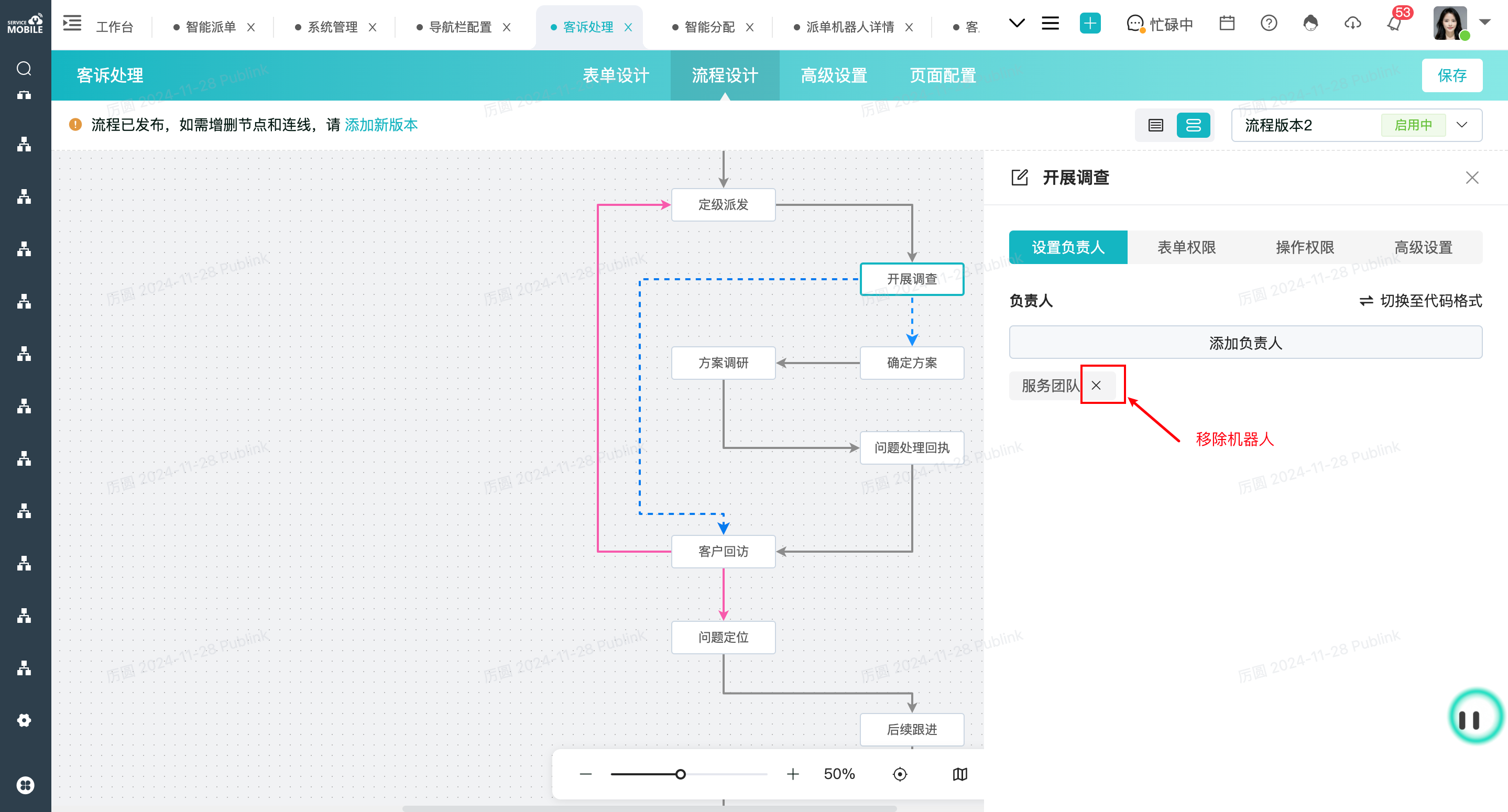
Task: Select the 方案调研 flow node
Action: pos(723,363)
